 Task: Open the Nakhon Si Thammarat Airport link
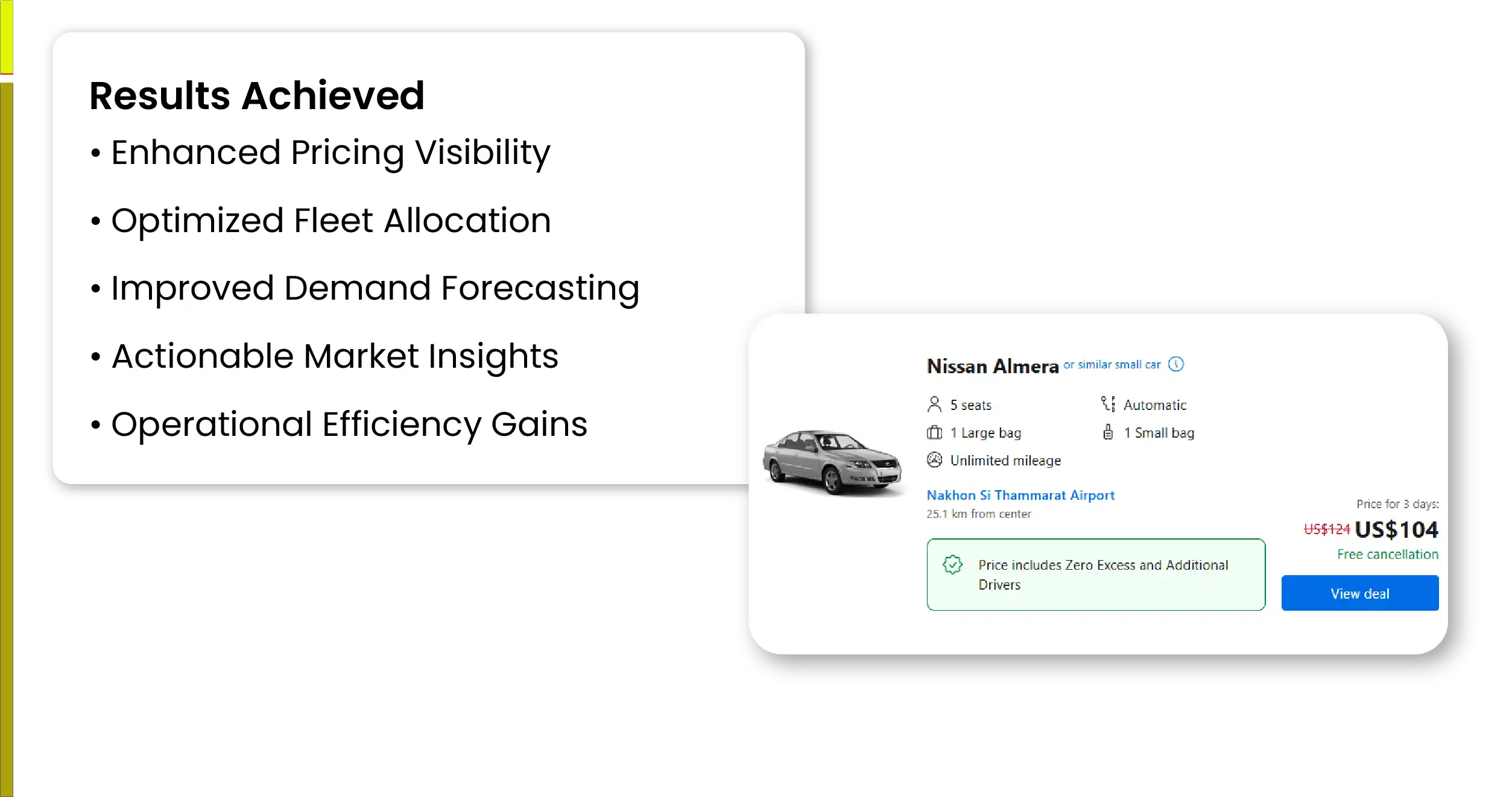coord(1020,495)
